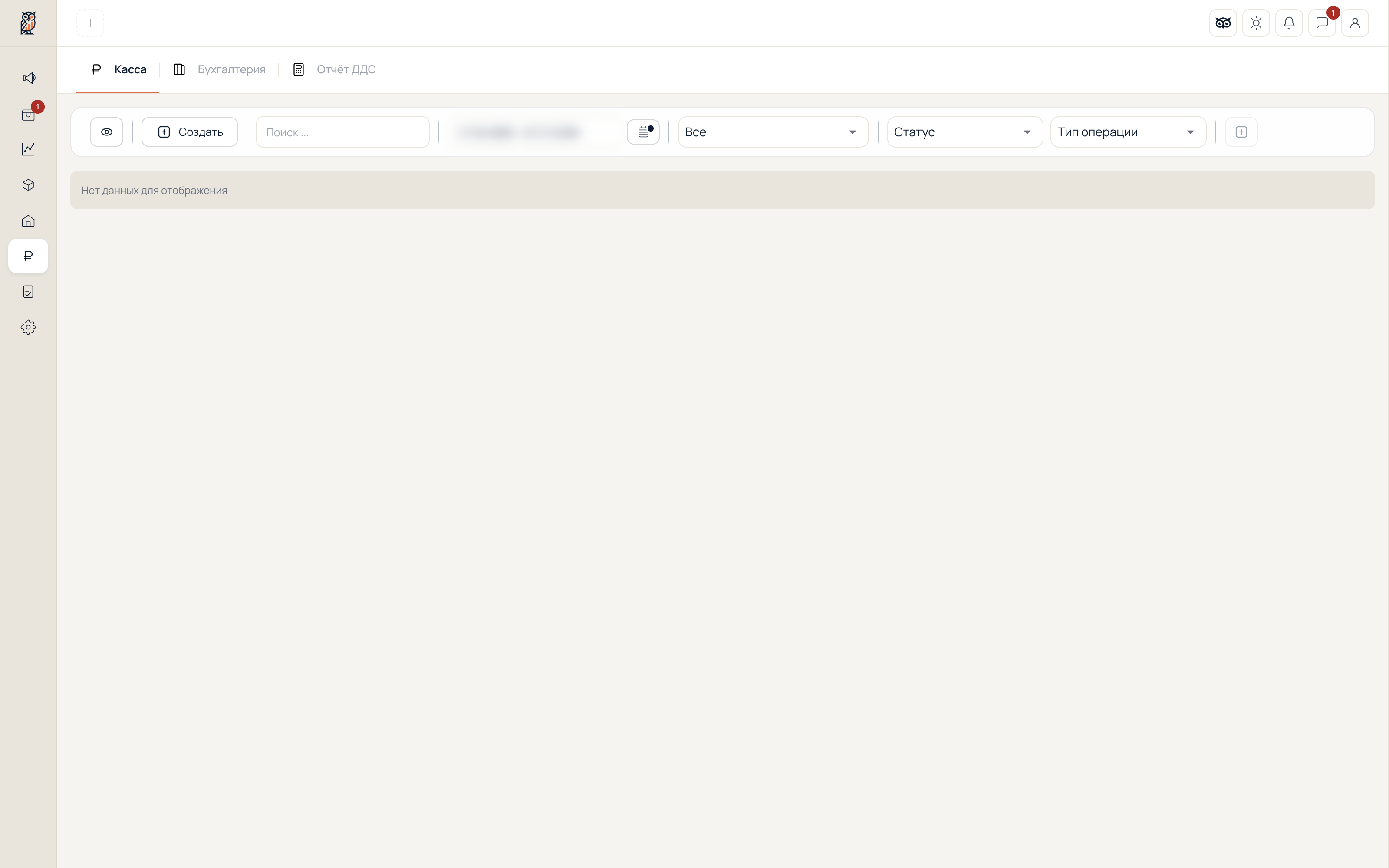The width and height of the screenshot is (1389, 868).
Task: Open the megaphone marketing section
Action: pyautogui.click(x=28, y=78)
